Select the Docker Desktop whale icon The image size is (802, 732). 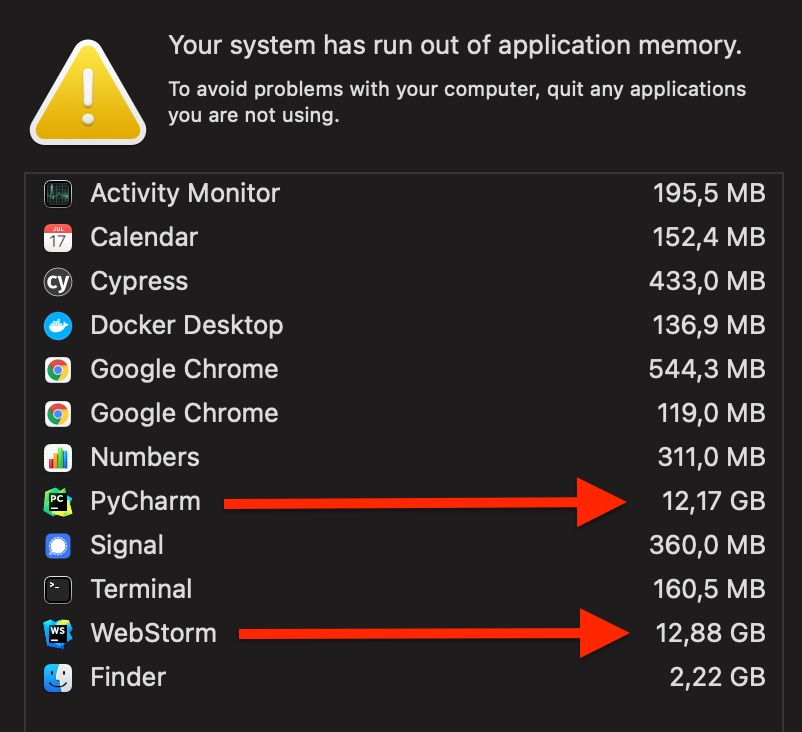pyautogui.click(x=58, y=326)
